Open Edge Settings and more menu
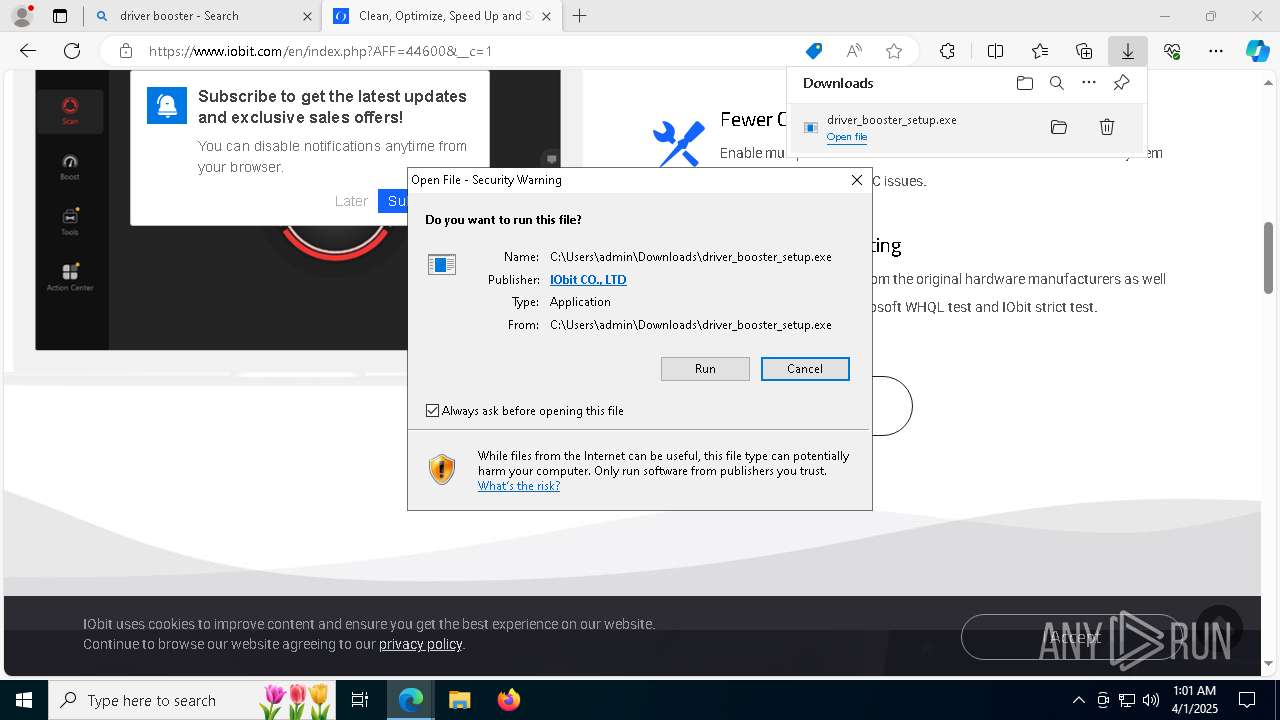This screenshot has height=720, width=1280. click(x=1216, y=51)
